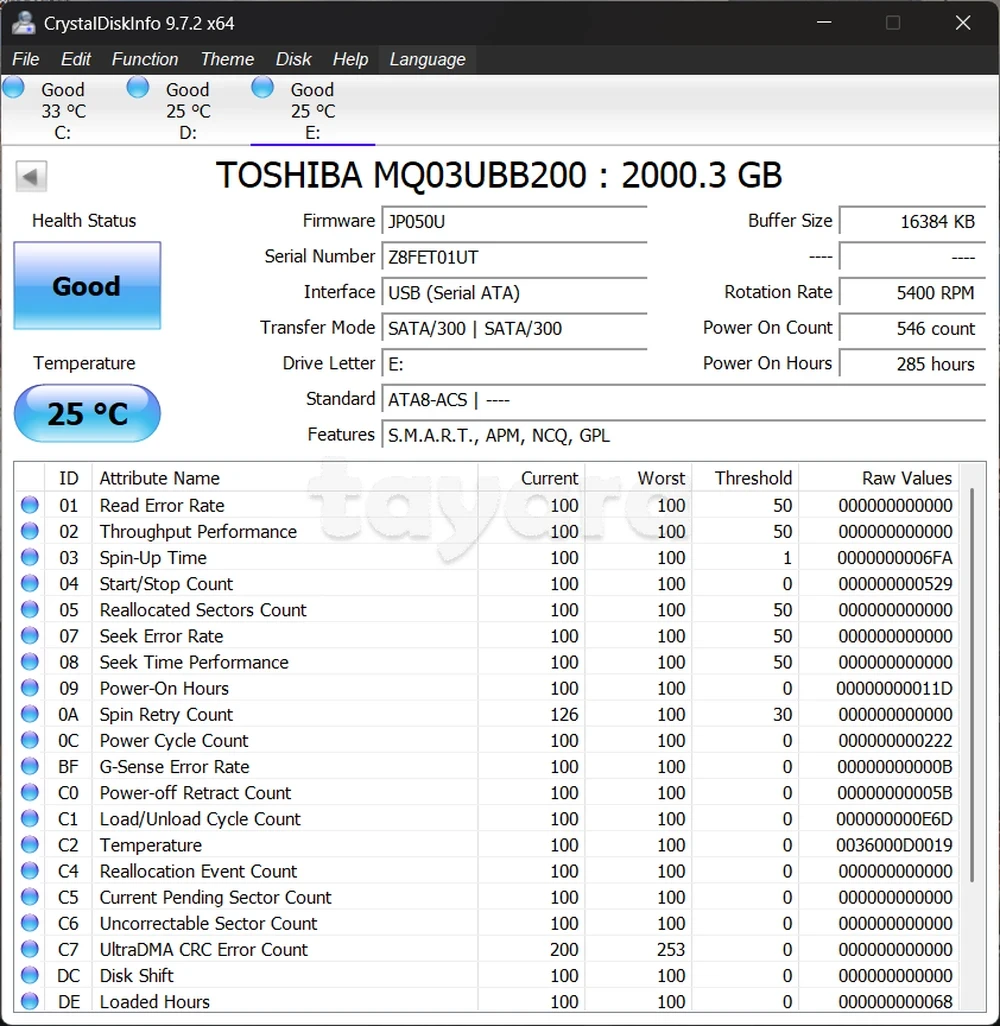Image resolution: width=1000 pixels, height=1026 pixels.
Task: Click the Serial Number field
Action: pyautogui.click(x=515, y=257)
